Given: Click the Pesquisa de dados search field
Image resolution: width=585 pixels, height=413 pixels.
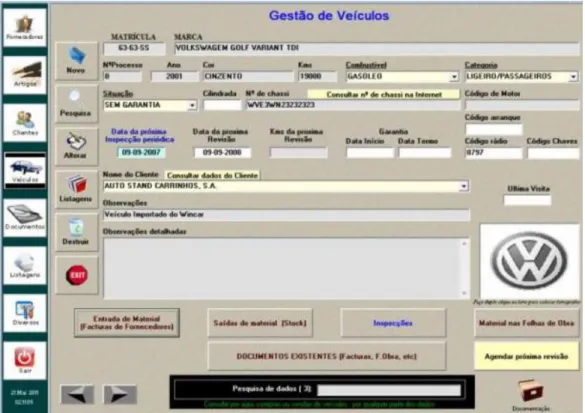Looking at the screenshot, I should [x=389, y=390].
